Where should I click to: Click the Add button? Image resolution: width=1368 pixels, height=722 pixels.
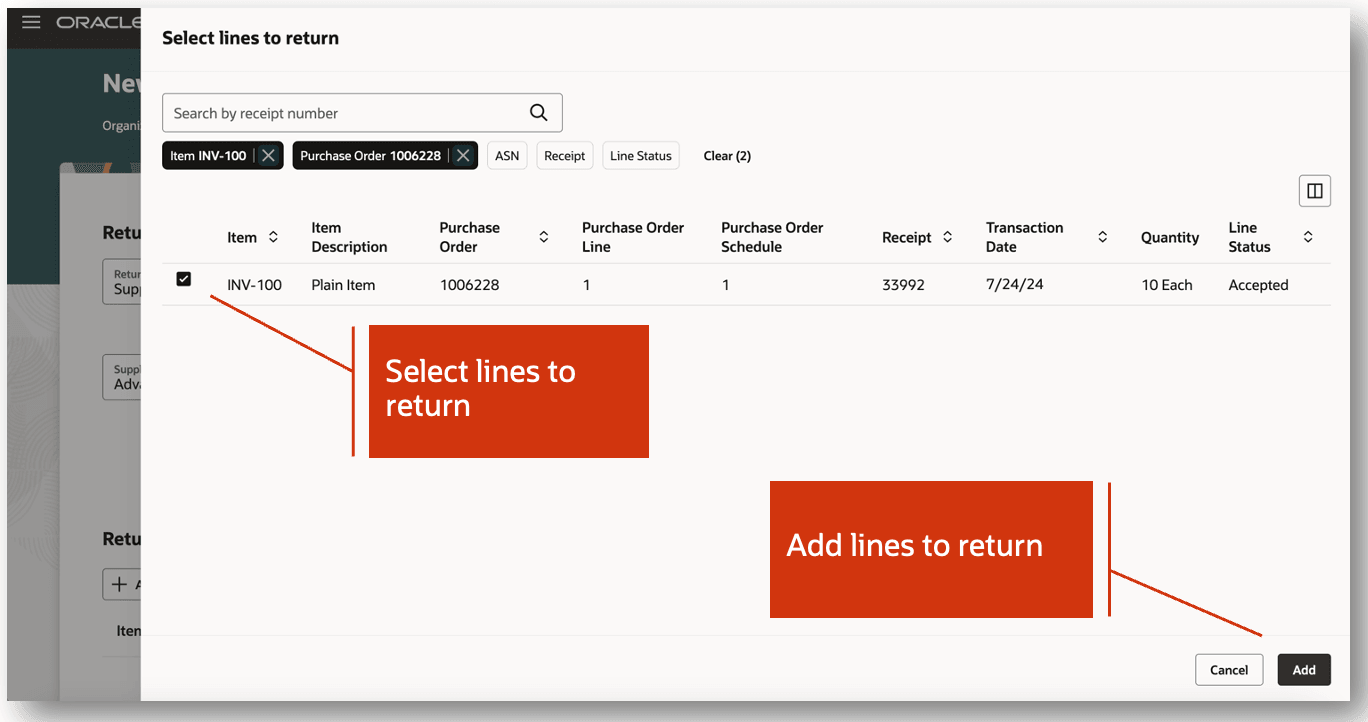coord(1304,670)
